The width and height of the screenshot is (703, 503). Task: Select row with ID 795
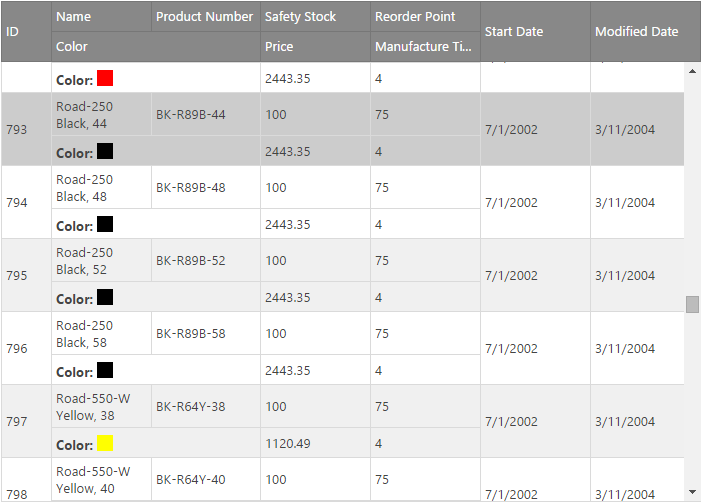pyautogui.click(x=26, y=275)
